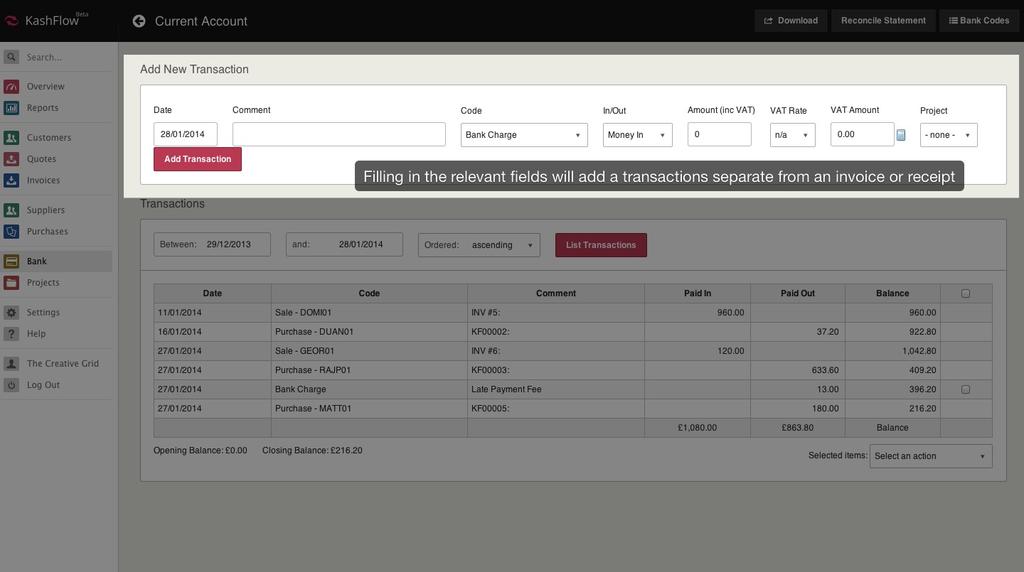Check the Late Payment Fee row checkbox
This screenshot has width=1024, height=572.
pos(965,389)
